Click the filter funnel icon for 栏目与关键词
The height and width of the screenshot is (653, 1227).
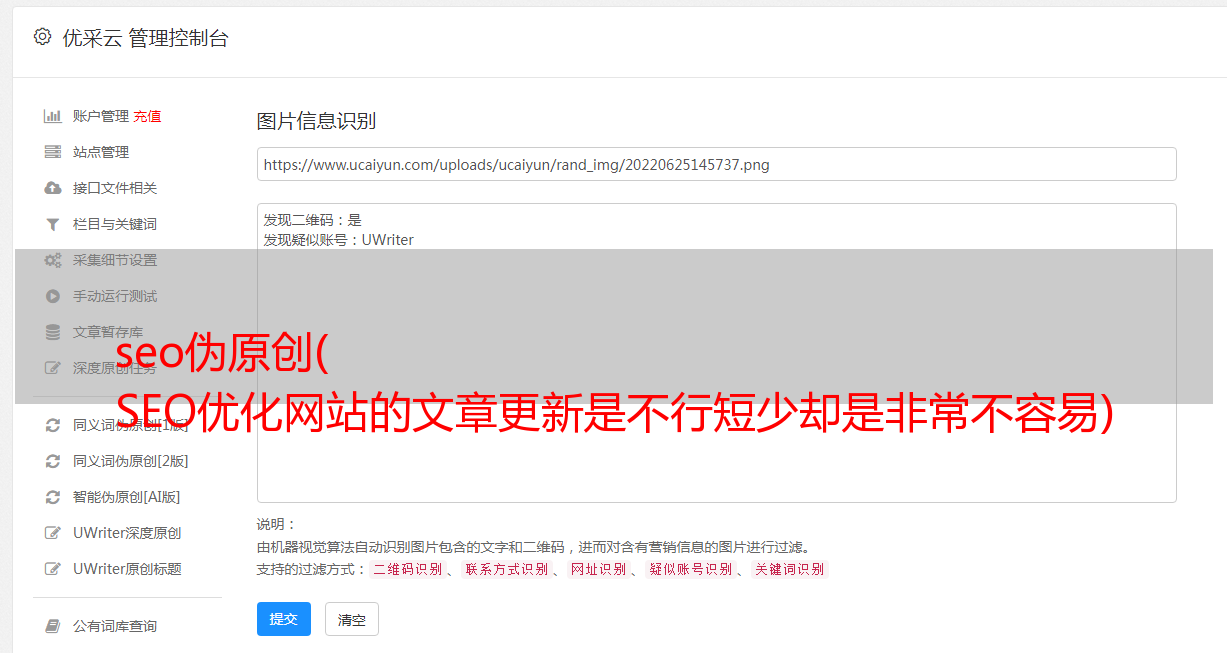pyautogui.click(x=53, y=224)
